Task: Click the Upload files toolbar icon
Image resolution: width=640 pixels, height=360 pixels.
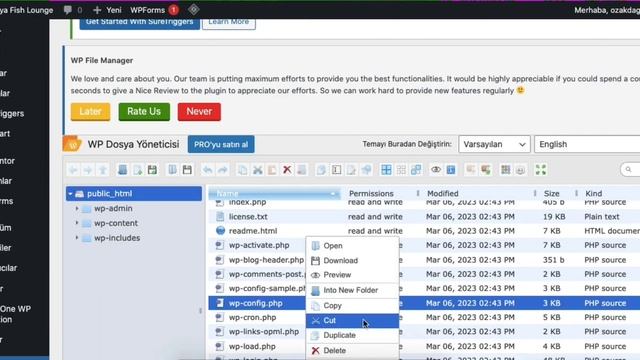Action: click(152, 170)
